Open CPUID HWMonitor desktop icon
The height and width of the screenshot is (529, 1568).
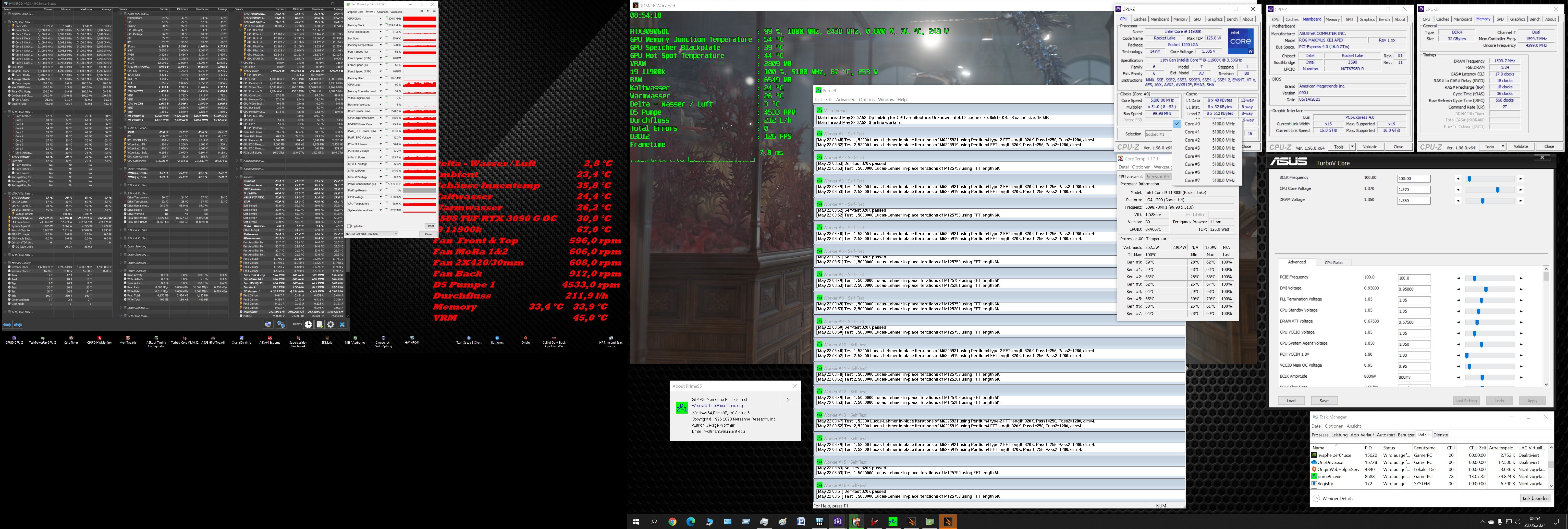click(99, 340)
